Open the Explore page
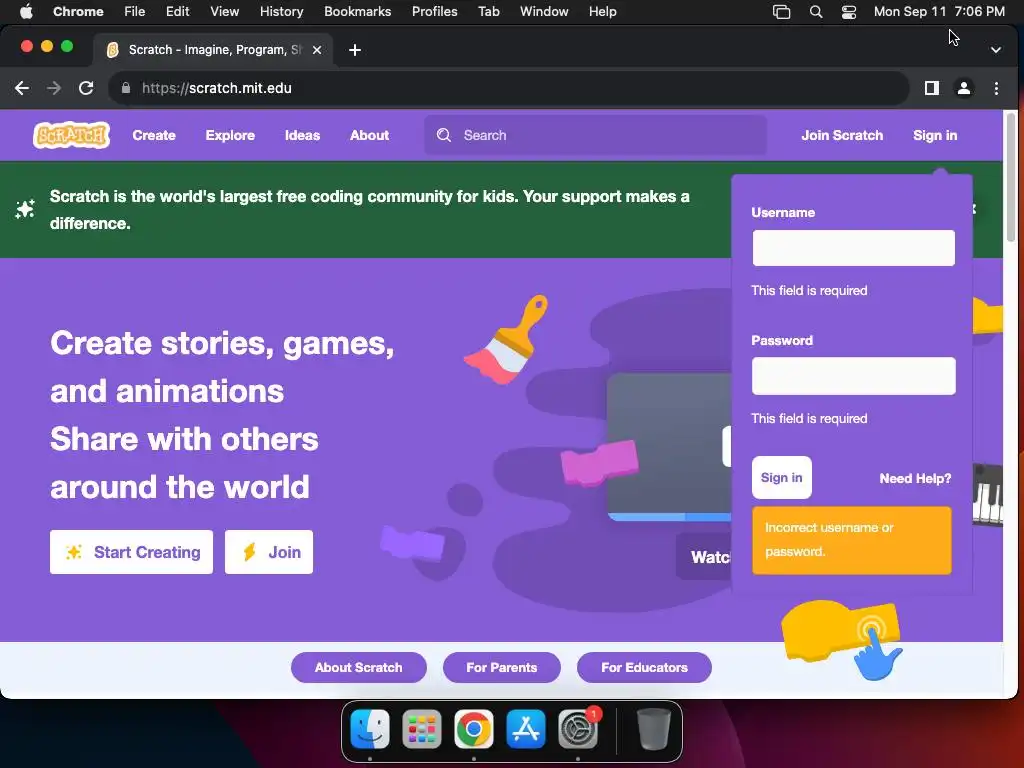1024x768 pixels. 230,135
